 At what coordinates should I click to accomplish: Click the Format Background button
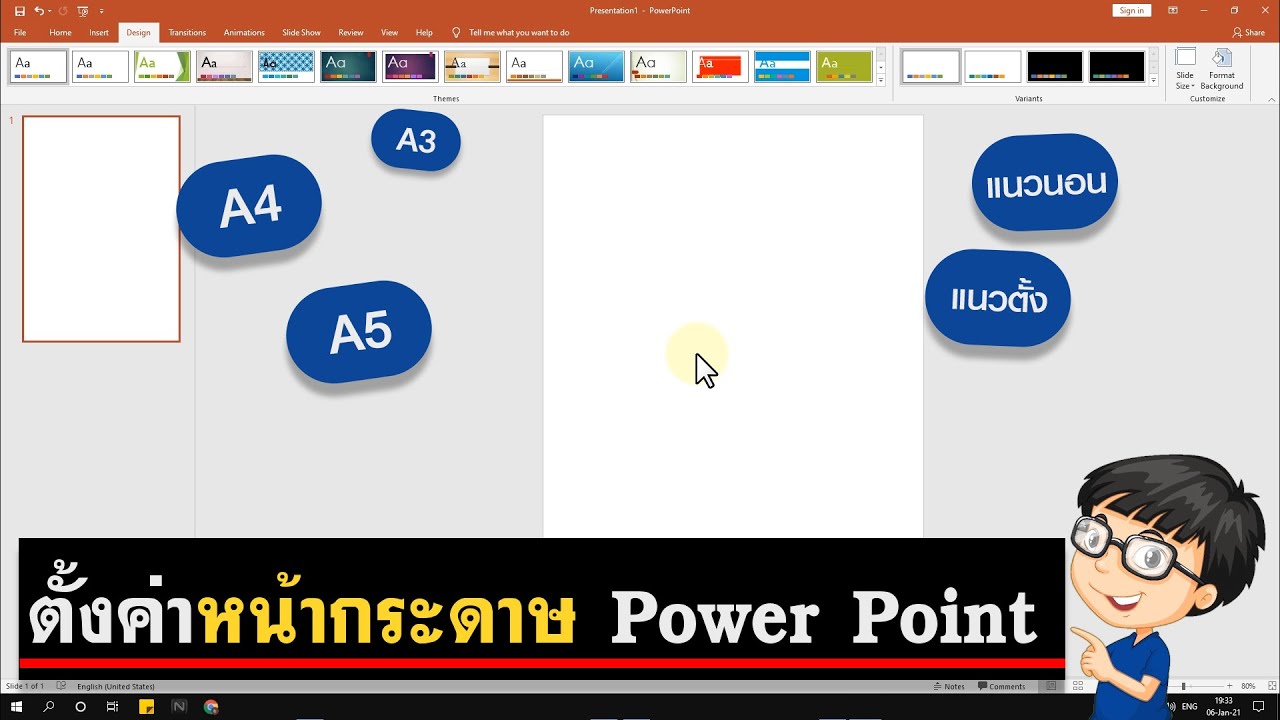(1222, 68)
